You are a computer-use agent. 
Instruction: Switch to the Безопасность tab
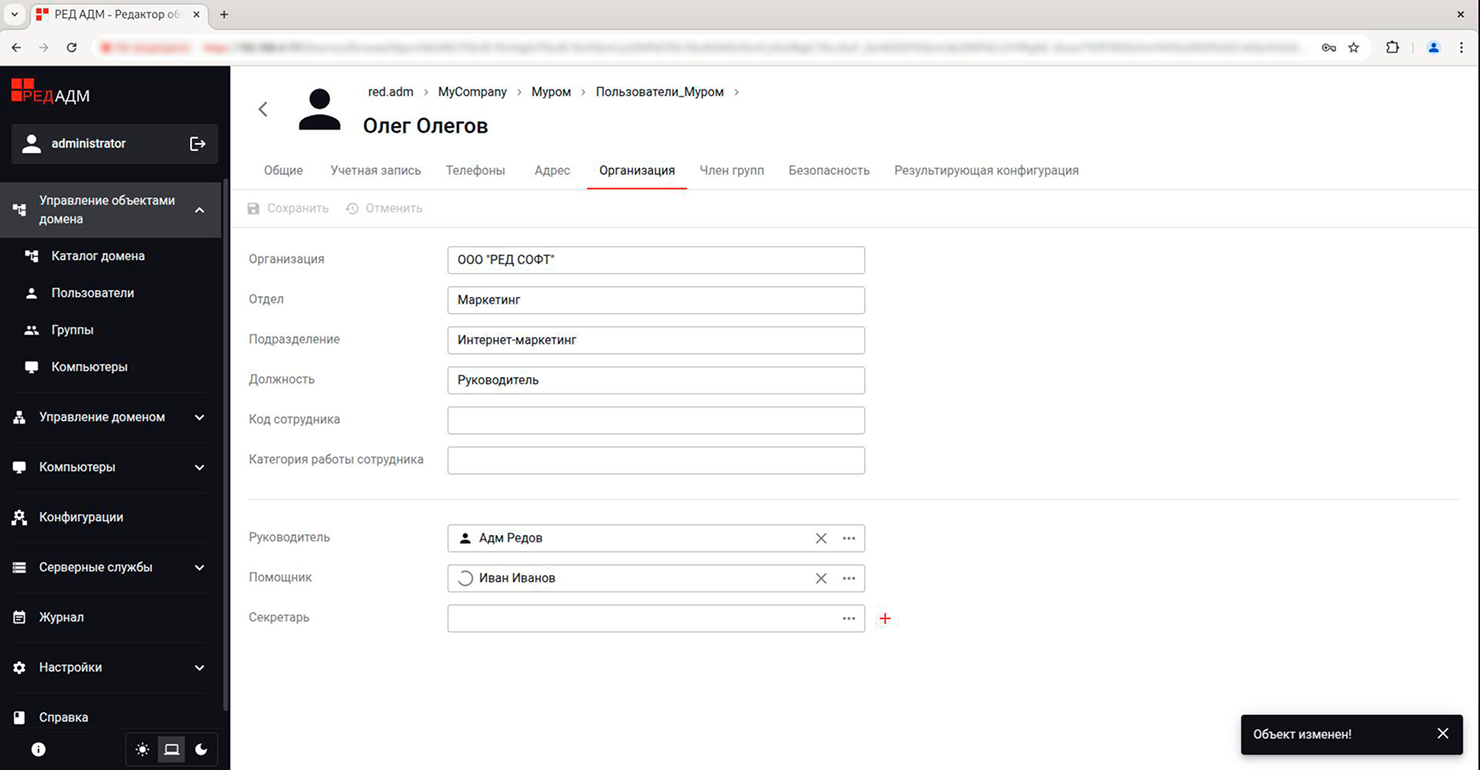(x=829, y=170)
